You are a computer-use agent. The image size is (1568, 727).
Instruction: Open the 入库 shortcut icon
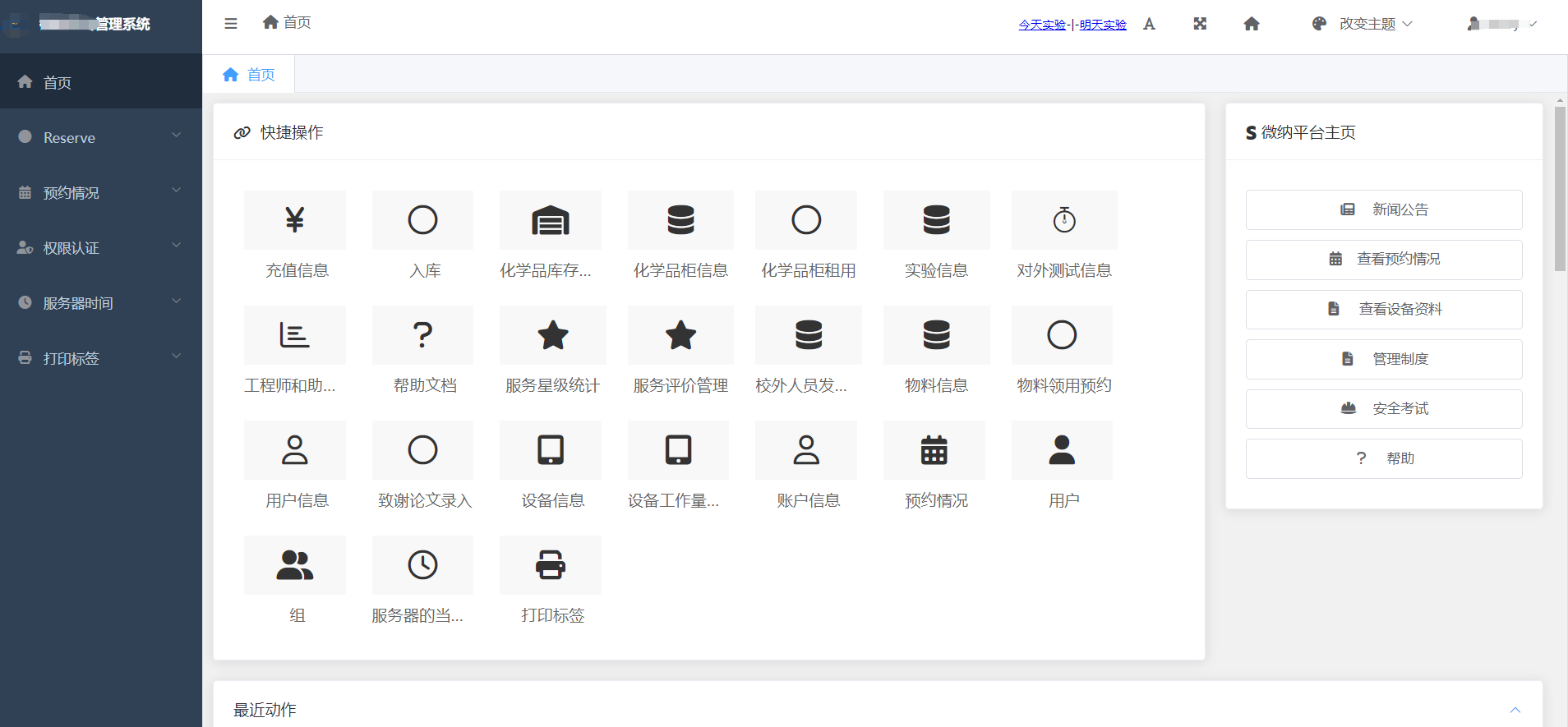pos(422,220)
